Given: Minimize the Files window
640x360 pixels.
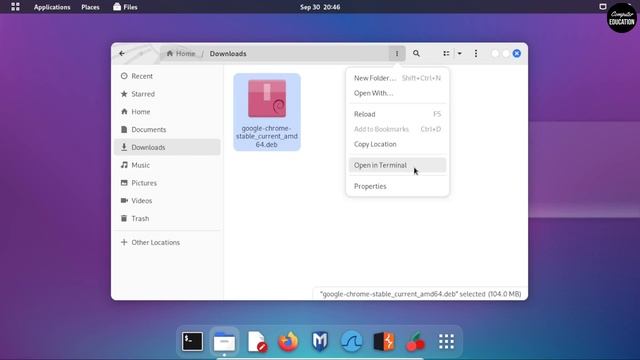Looking at the screenshot, I should [495, 53].
